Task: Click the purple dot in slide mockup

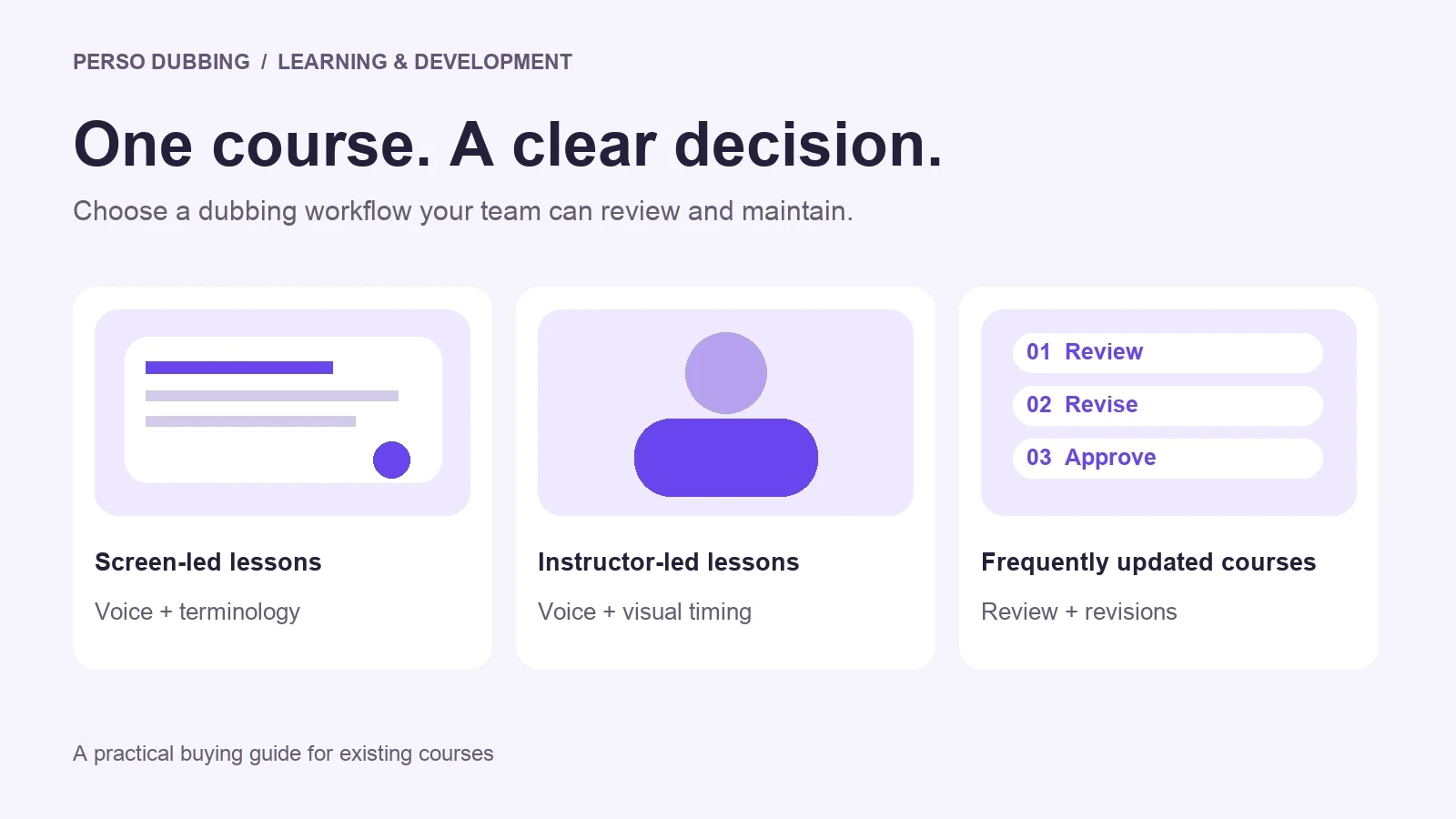Action: tap(391, 460)
